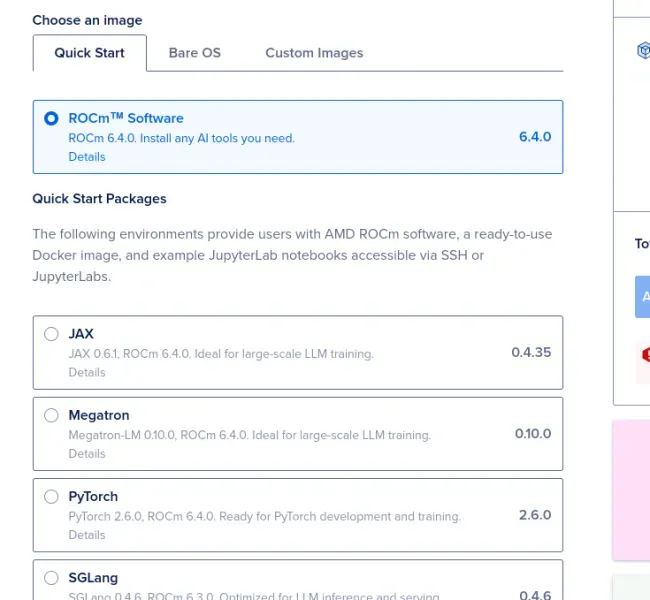The height and width of the screenshot is (600, 650).
Task: Select the JAX radio button
Action: [x=51, y=334]
